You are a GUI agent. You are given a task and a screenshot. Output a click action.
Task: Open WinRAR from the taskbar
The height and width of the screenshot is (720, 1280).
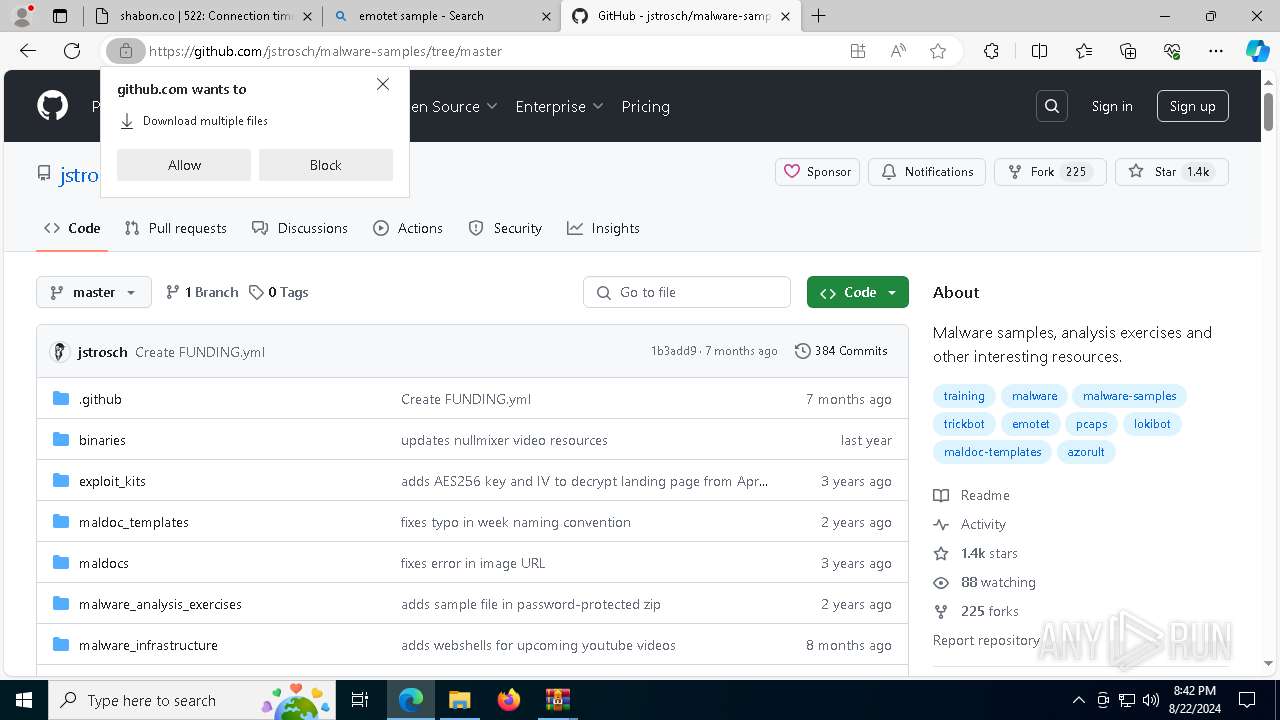[557, 700]
